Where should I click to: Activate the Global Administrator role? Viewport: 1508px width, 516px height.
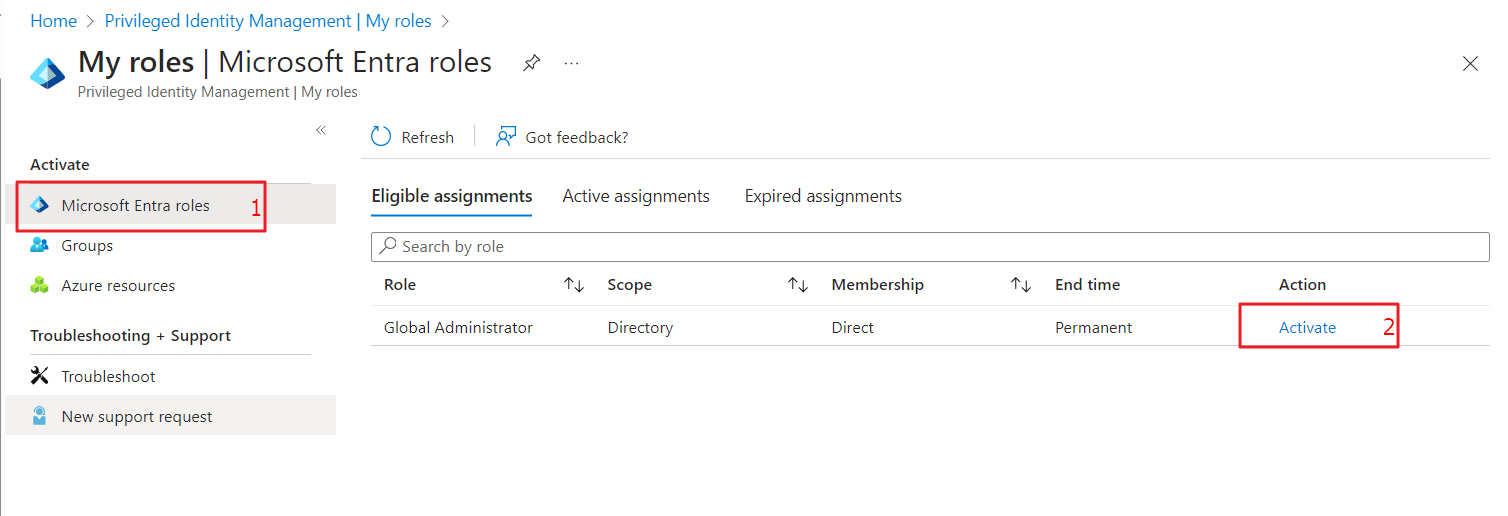click(1307, 327)
